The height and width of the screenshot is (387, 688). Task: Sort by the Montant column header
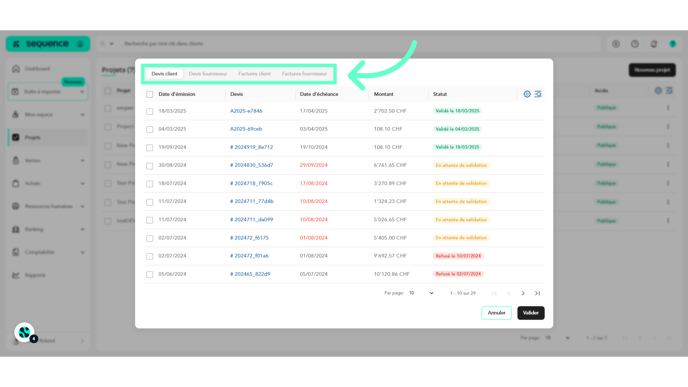pyautogui.click(x=383, y=94)
